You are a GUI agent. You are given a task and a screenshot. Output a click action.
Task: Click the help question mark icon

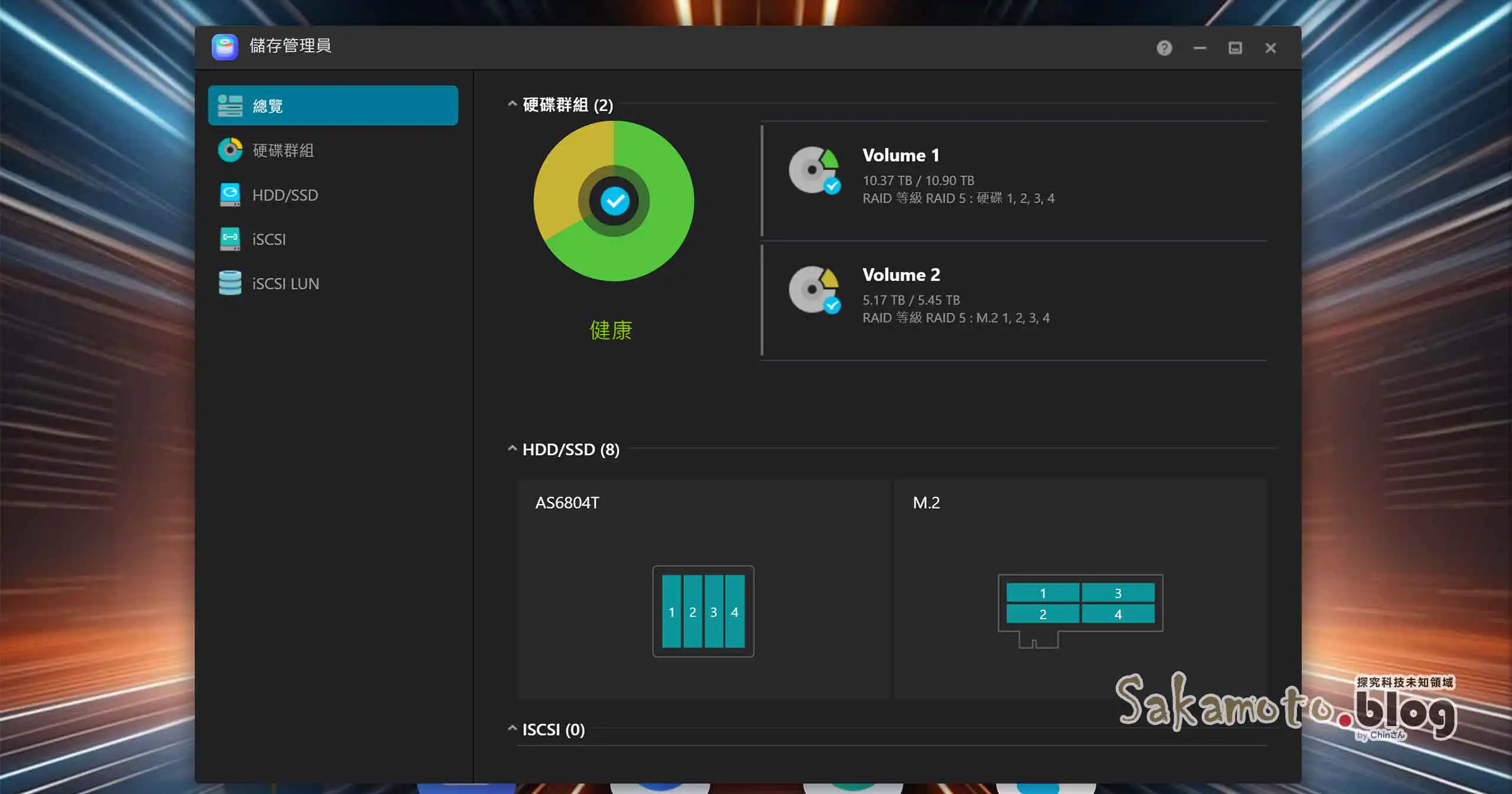tap(1164, 48)
